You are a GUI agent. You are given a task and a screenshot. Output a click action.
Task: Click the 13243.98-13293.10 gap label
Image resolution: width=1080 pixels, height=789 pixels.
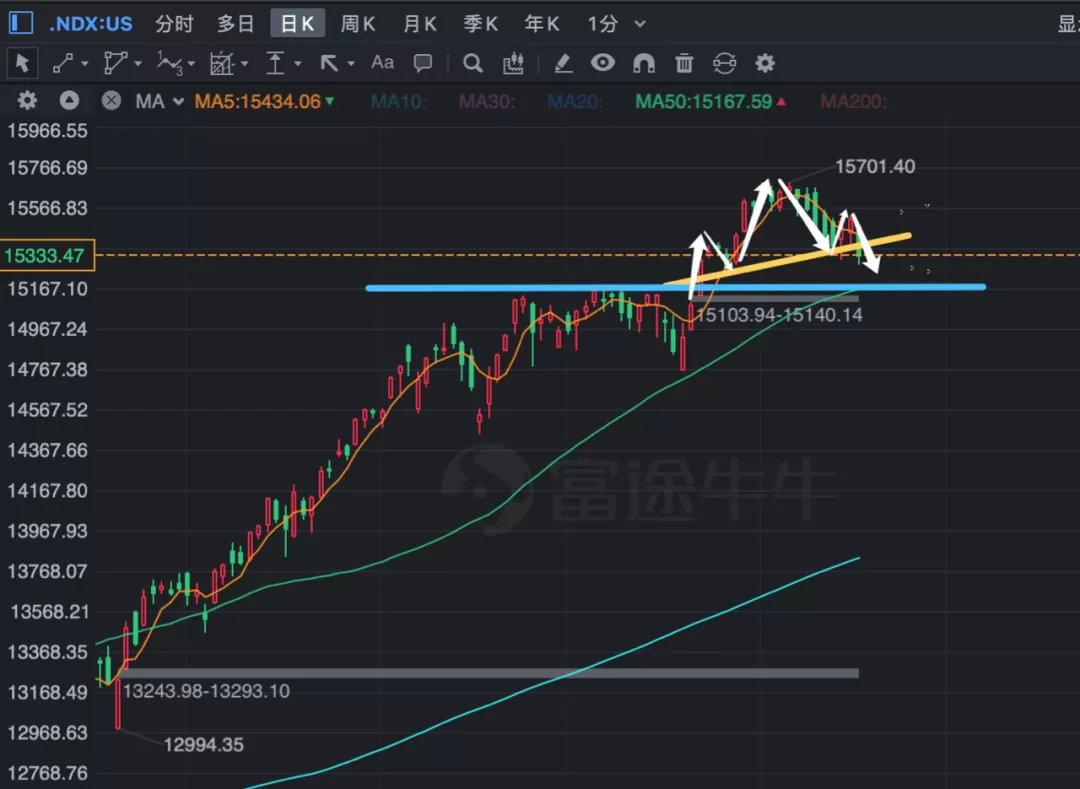tap(206, 691)
